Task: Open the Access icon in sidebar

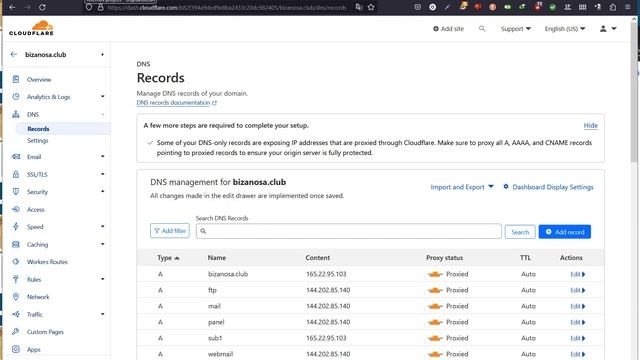Action: click(16, 209)
